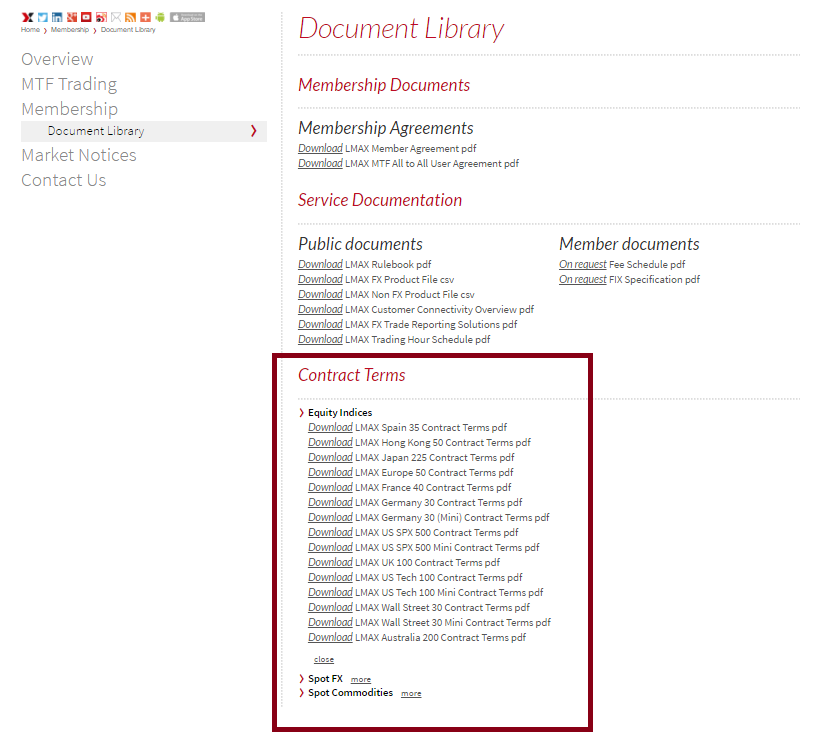This screenshot has width=820, height=738.
Task: Open the RSS feed icon
Action: tap(131, 17)
